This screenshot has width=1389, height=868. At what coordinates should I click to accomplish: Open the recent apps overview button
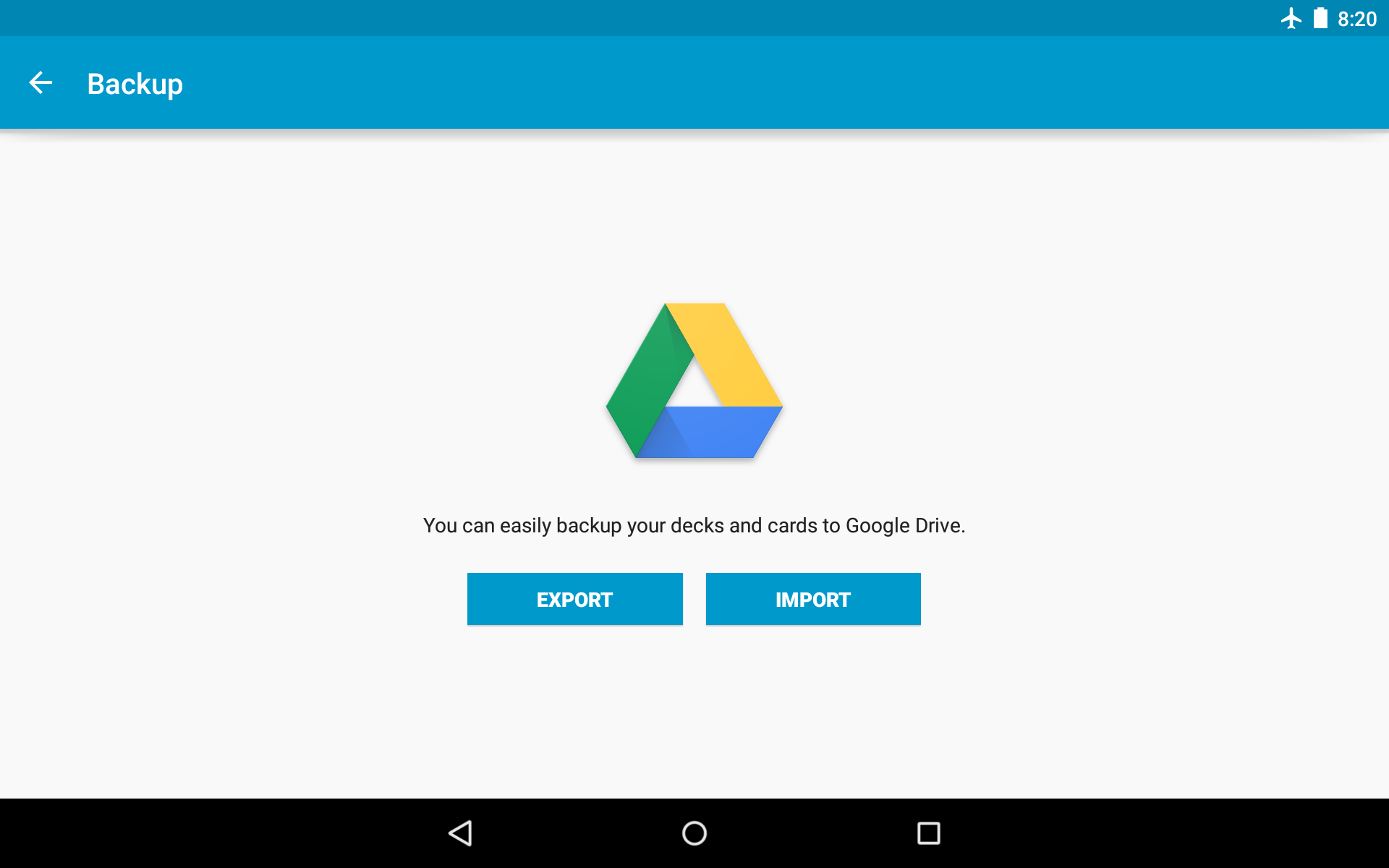[x=929, y=833]
